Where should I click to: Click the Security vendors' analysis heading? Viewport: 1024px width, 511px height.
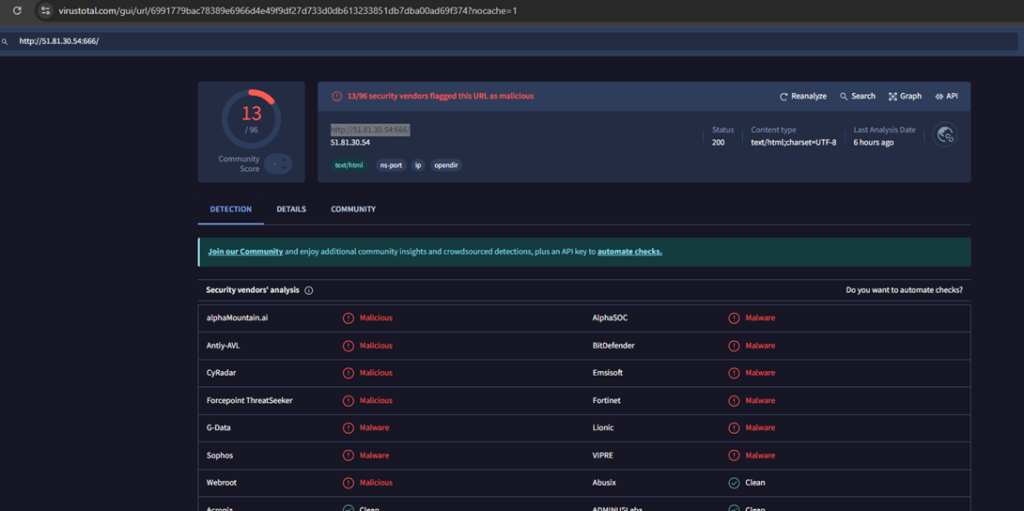coord(253,290)
